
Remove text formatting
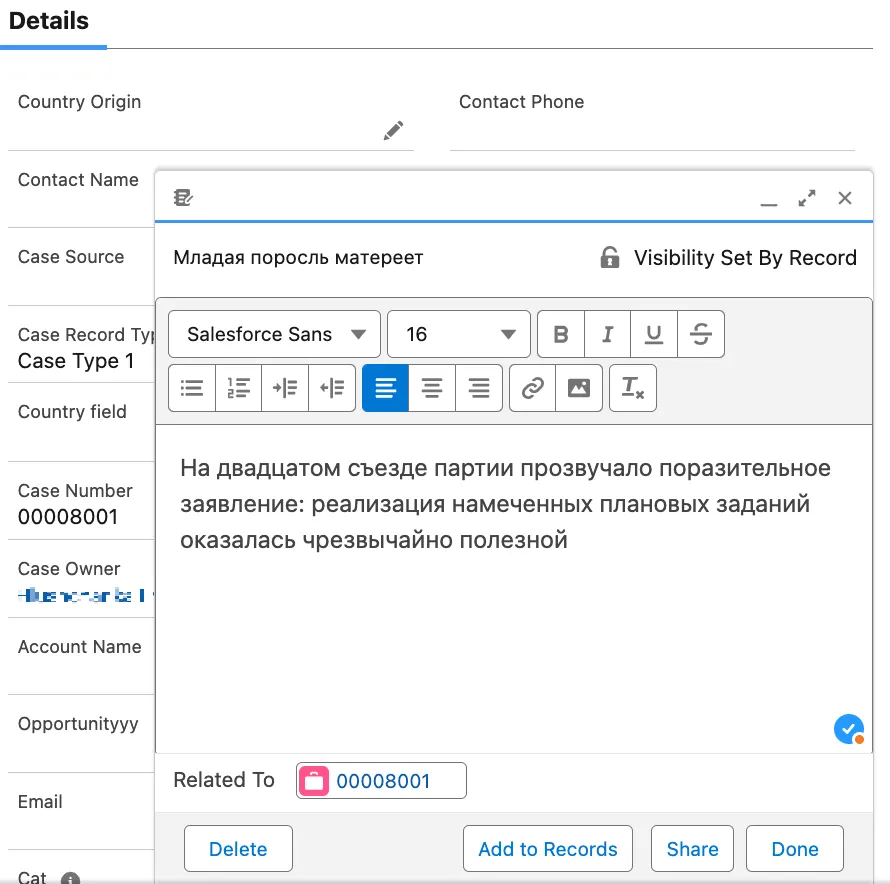(632, 388)
